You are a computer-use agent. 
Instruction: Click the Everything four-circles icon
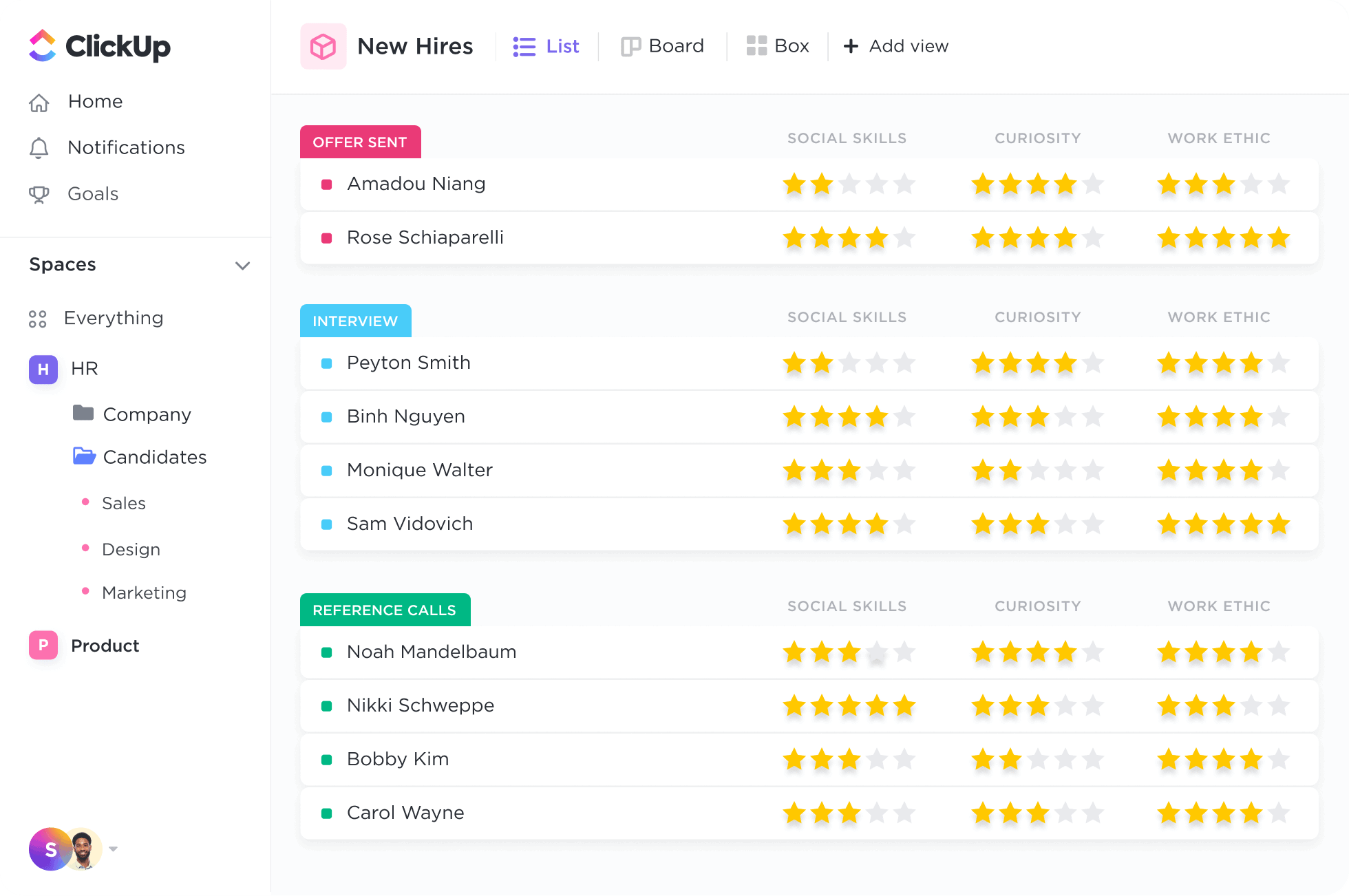click(38, 319)
